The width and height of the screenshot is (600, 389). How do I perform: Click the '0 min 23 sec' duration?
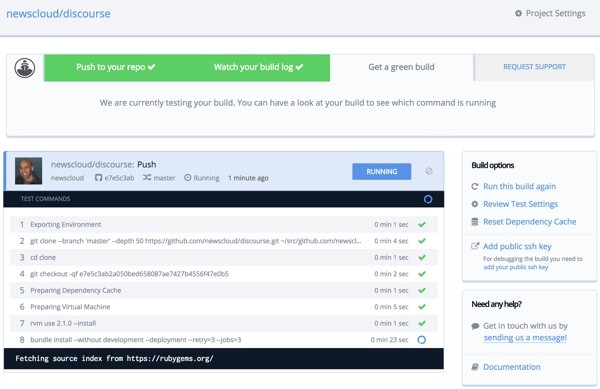[x=389, y=340]
